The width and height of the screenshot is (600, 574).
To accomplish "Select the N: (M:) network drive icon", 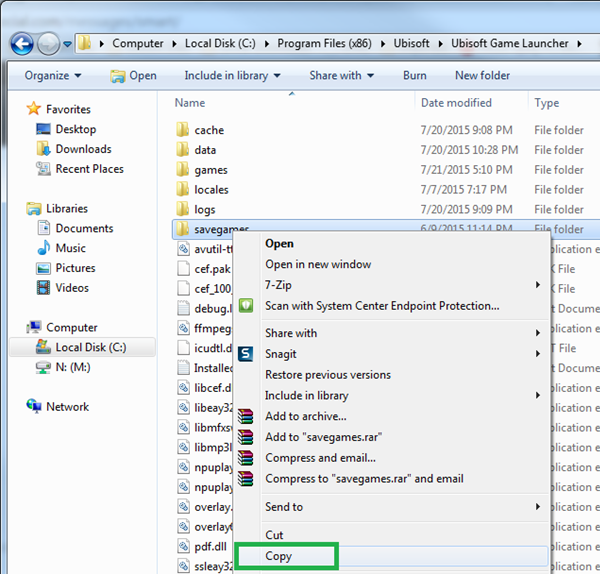I will coord(43,367).
